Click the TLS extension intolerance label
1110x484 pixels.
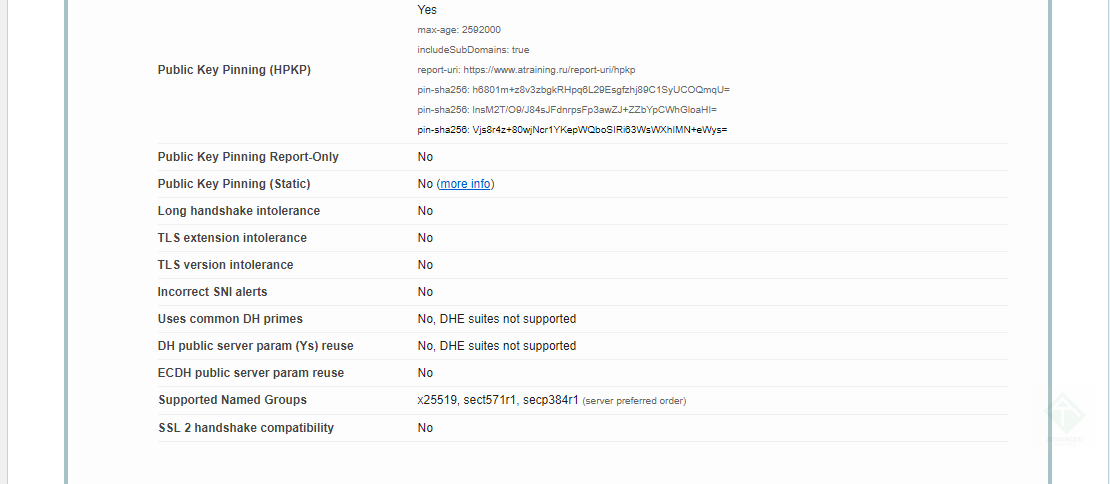(x=232, y=238)
